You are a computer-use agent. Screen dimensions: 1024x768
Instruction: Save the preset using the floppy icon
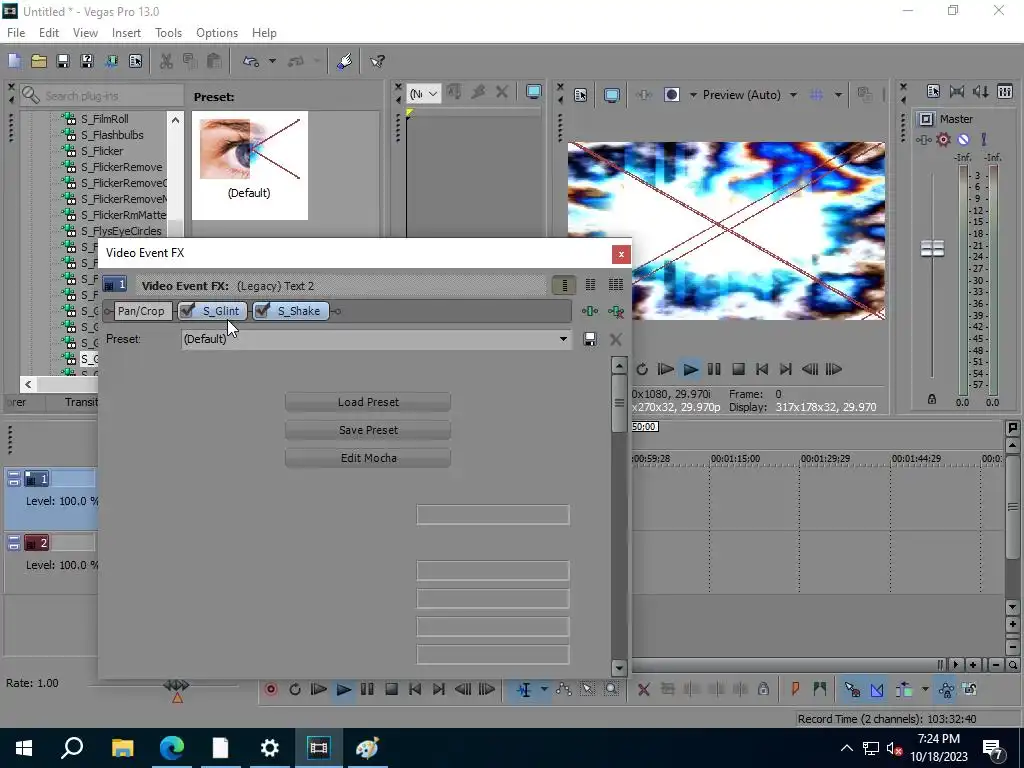tap(590, 339)
